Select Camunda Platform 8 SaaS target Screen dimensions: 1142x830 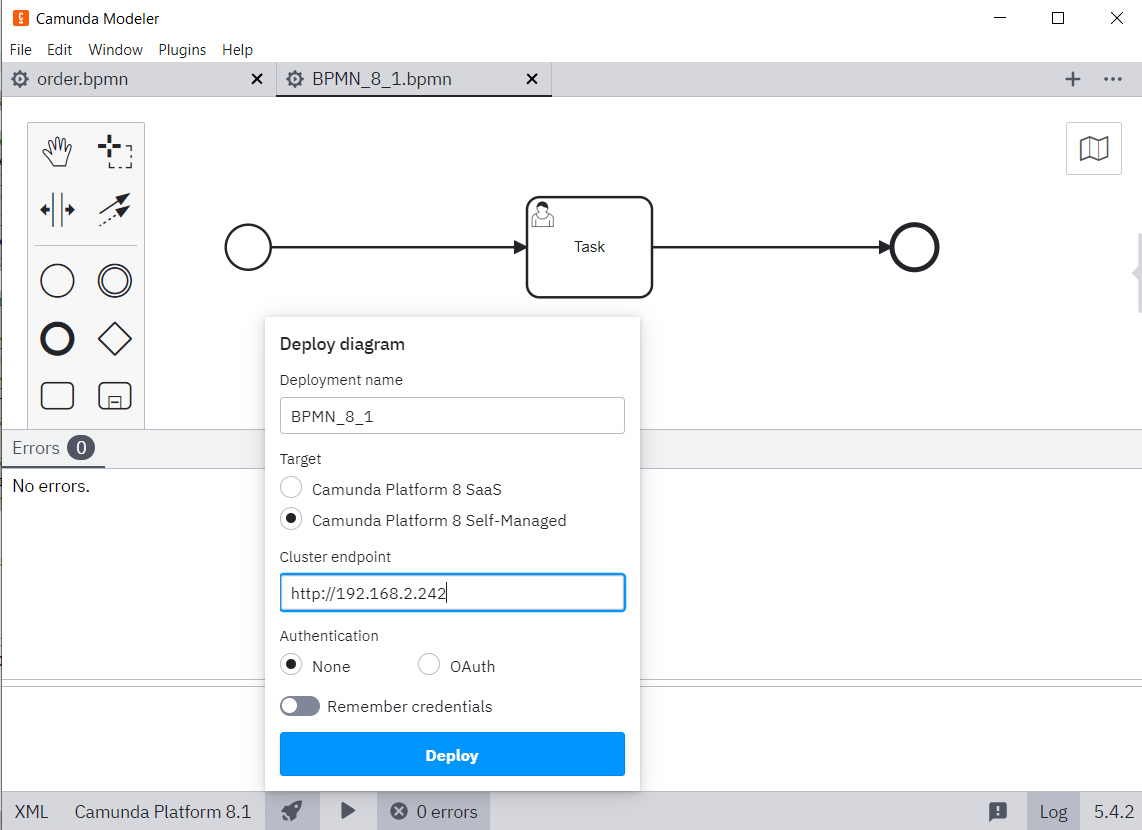[291, 488]
